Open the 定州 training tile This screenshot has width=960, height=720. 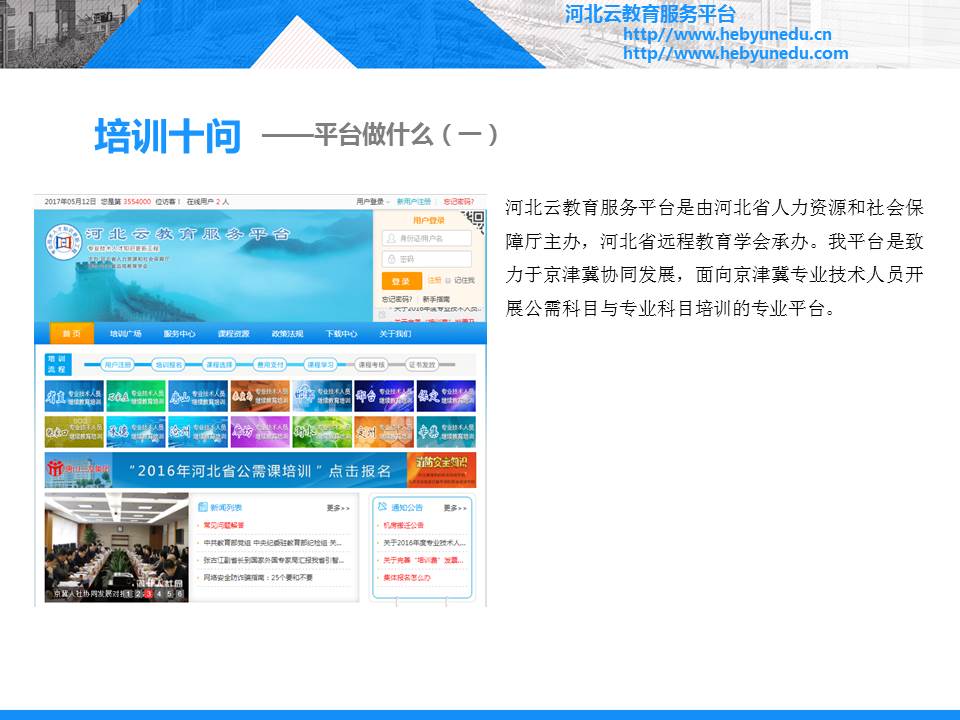click(x=384, y=432)
